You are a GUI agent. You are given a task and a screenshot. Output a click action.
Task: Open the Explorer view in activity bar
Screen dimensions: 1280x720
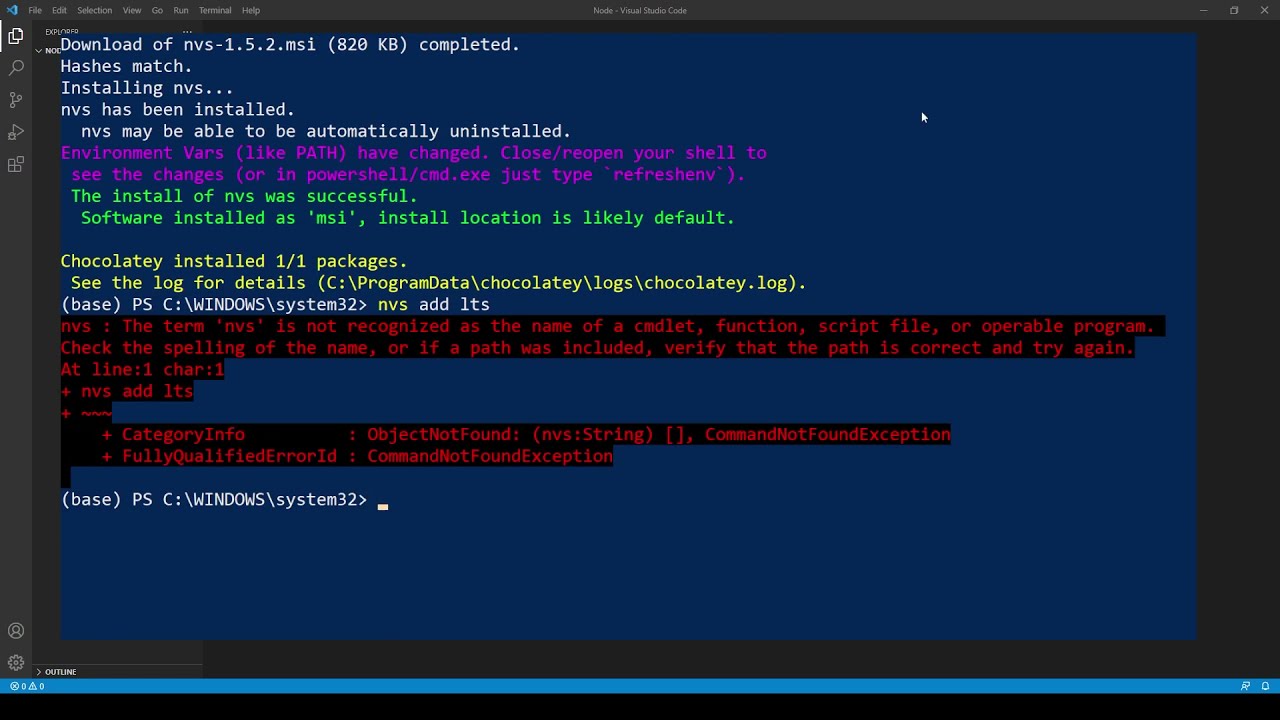click(16, 37)
